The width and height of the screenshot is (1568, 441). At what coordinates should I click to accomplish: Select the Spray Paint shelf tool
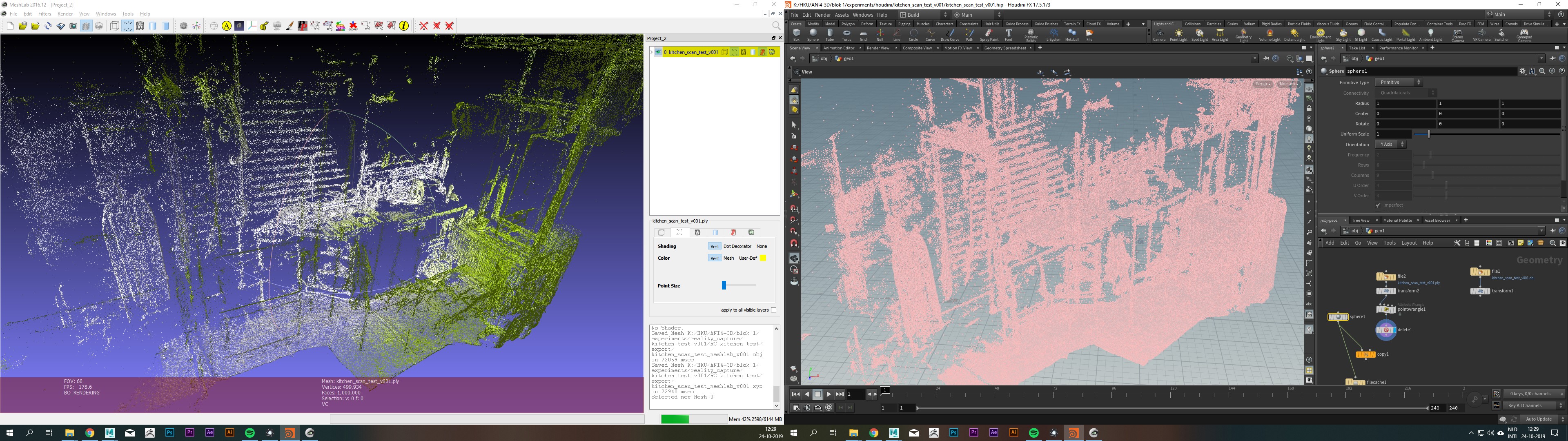click(989, 36)
